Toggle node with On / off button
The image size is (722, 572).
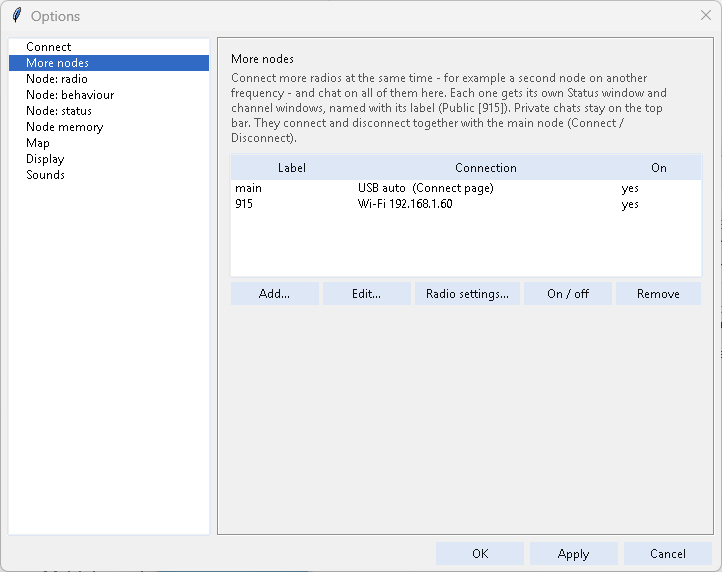point(568,294)
